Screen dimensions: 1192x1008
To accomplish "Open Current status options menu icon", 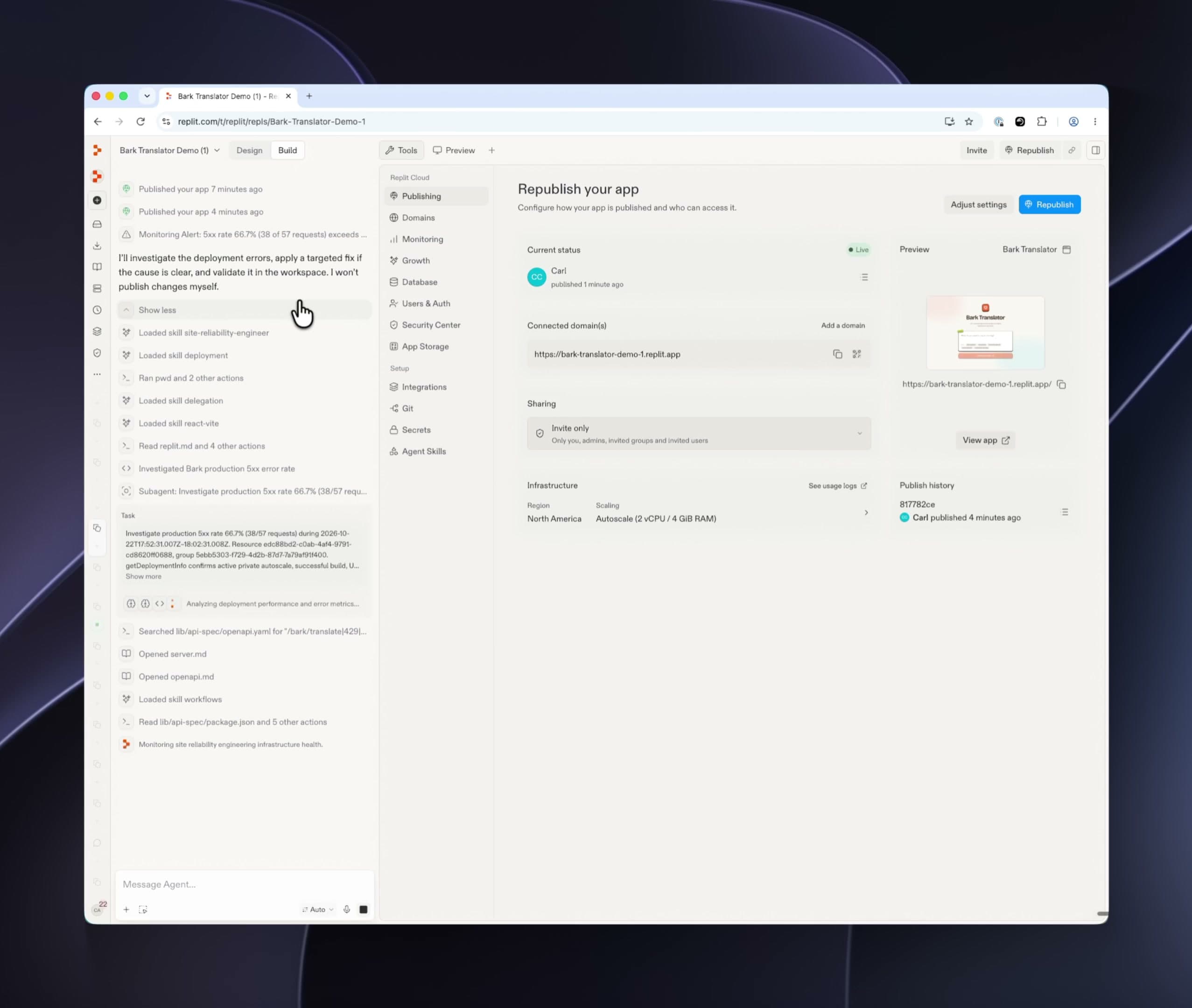I will pos(864,277).
